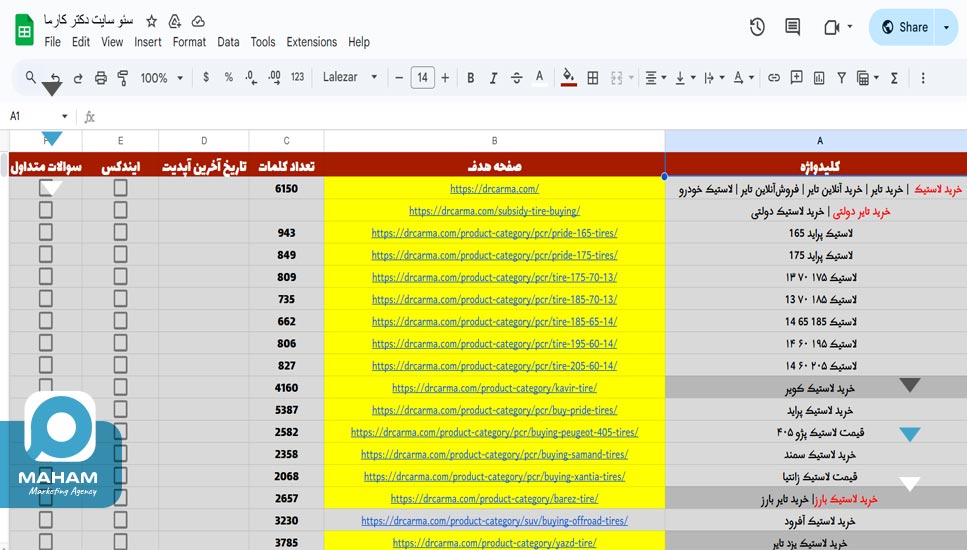Viewport: 967px width, 550px height.
Task: Search the menus with magnifier icon
Action: (30, 77)
